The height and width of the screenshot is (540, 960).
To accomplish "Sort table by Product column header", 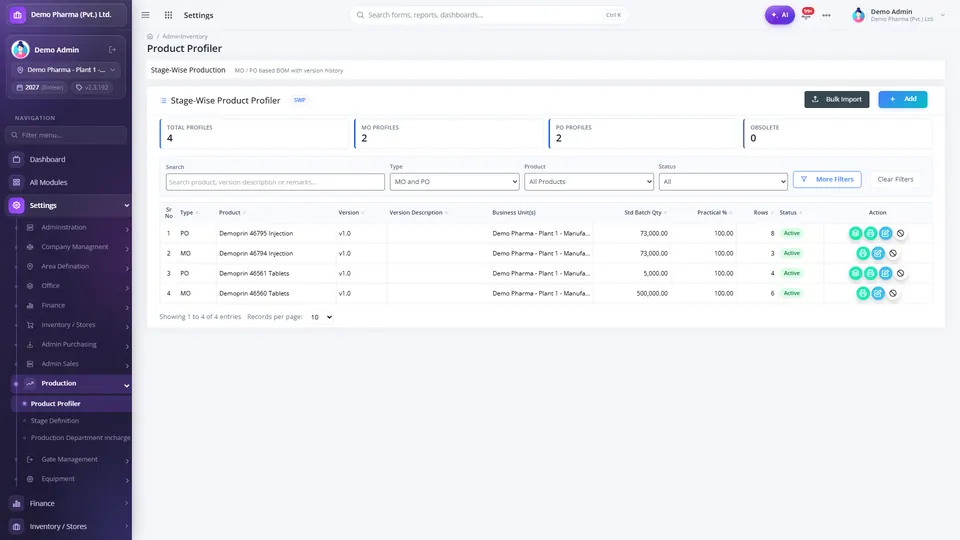I will point(232,212).
